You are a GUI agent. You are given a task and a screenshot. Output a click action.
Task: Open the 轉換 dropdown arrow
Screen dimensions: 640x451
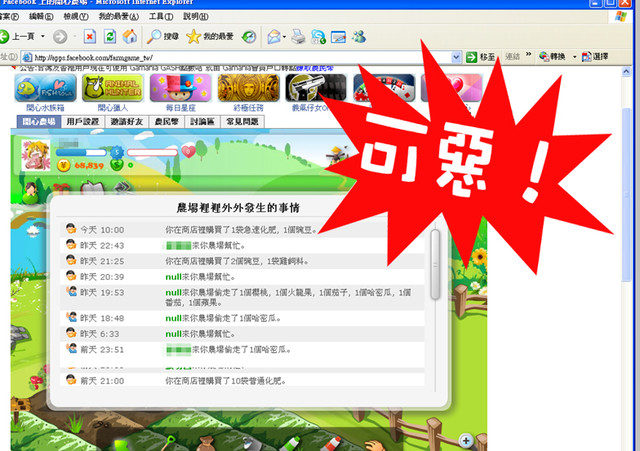[574, 57]
